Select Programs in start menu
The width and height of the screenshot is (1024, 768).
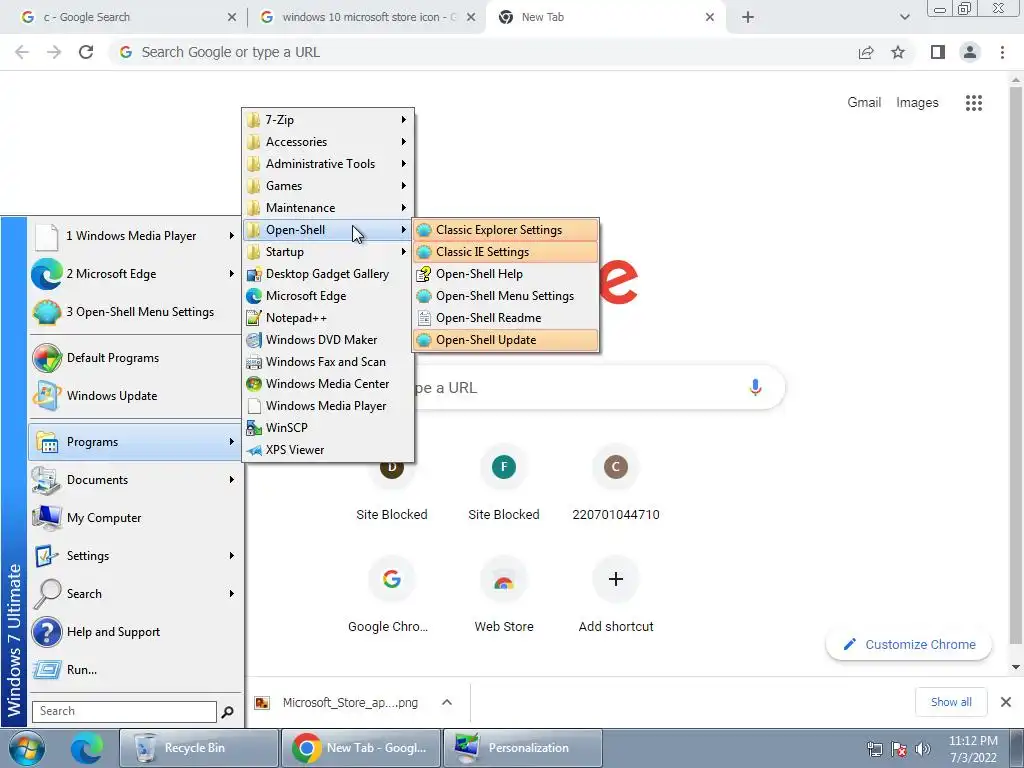[x=135, y=442]
